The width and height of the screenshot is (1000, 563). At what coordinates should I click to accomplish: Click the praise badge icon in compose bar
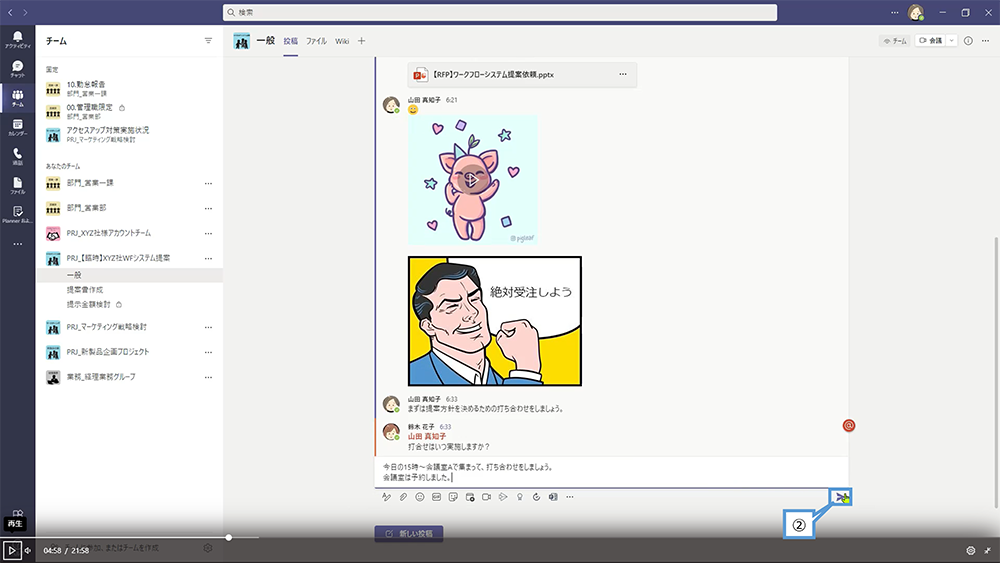[520, 497]
